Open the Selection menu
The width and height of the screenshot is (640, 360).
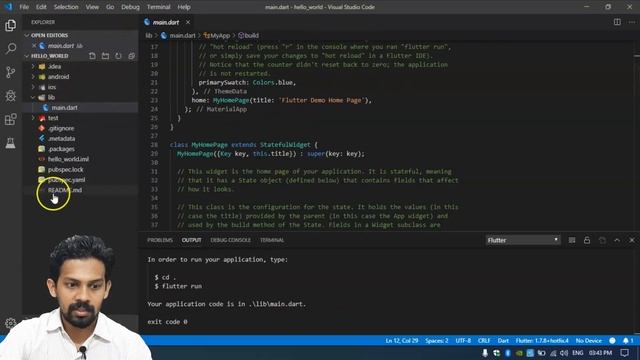click(66, 7)
